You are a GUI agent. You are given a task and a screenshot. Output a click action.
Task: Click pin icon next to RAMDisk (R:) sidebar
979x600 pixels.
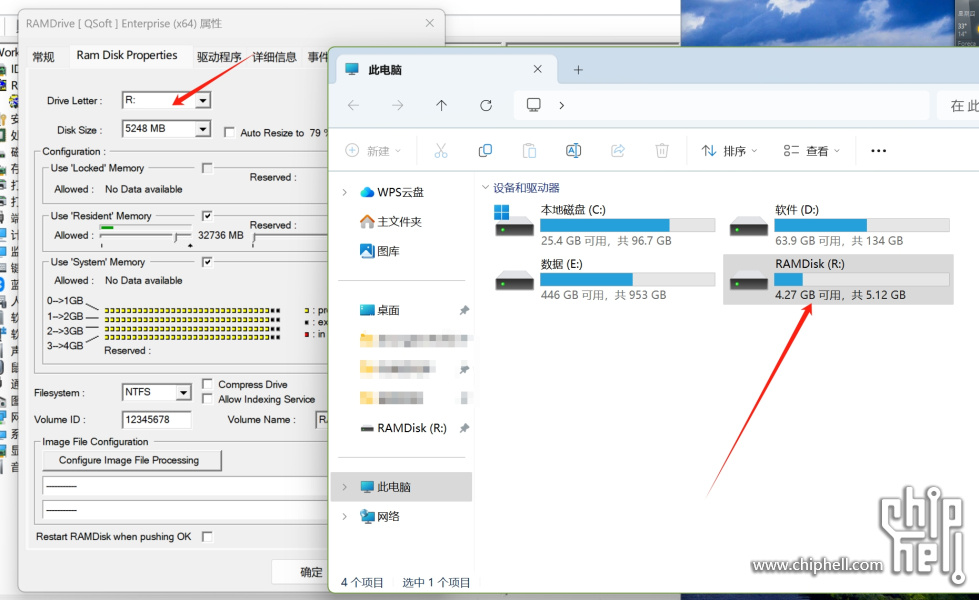[464, 428]
